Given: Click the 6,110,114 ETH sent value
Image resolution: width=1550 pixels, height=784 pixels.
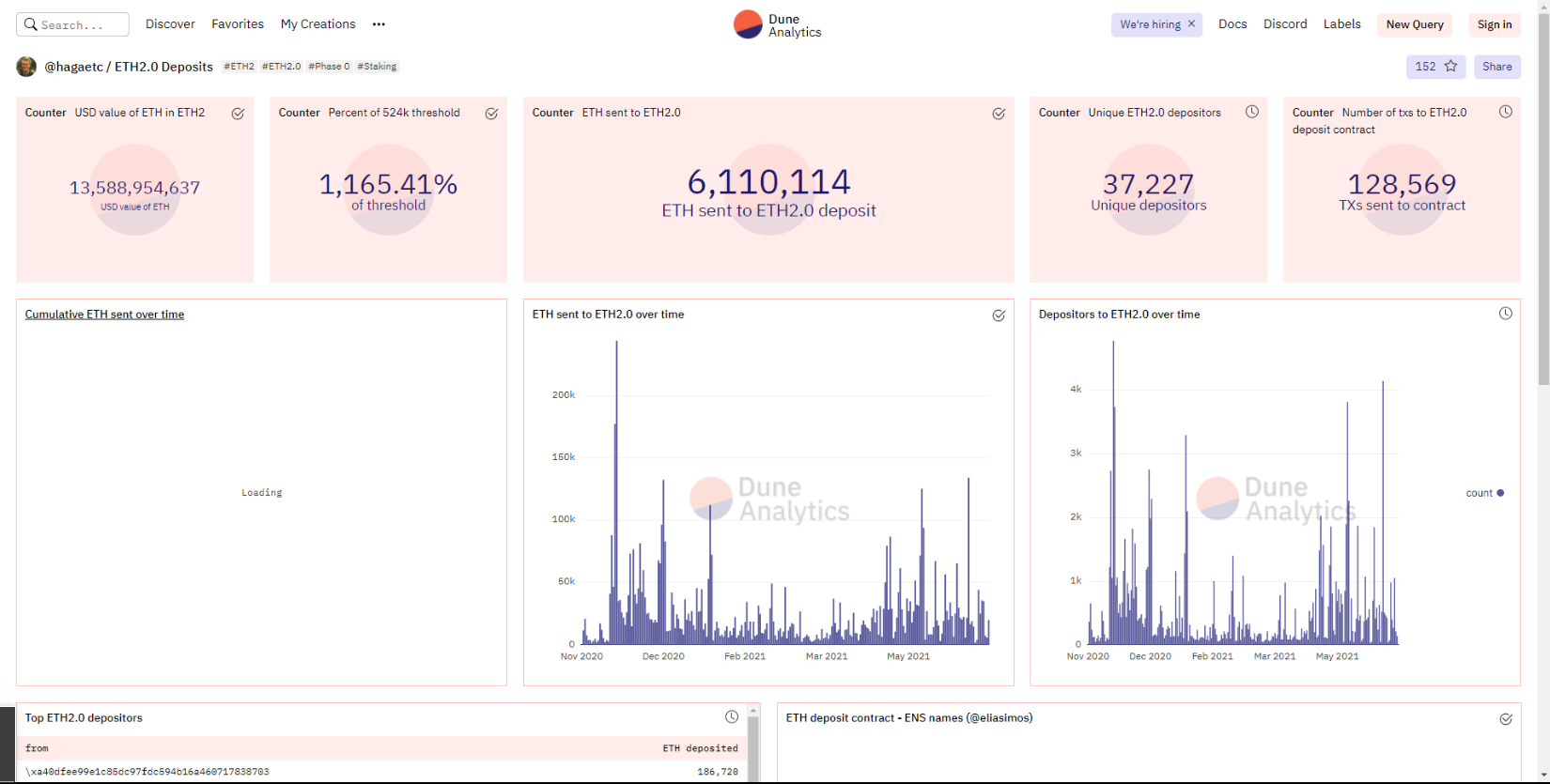Looking at the screenshot, I should 768,181.
